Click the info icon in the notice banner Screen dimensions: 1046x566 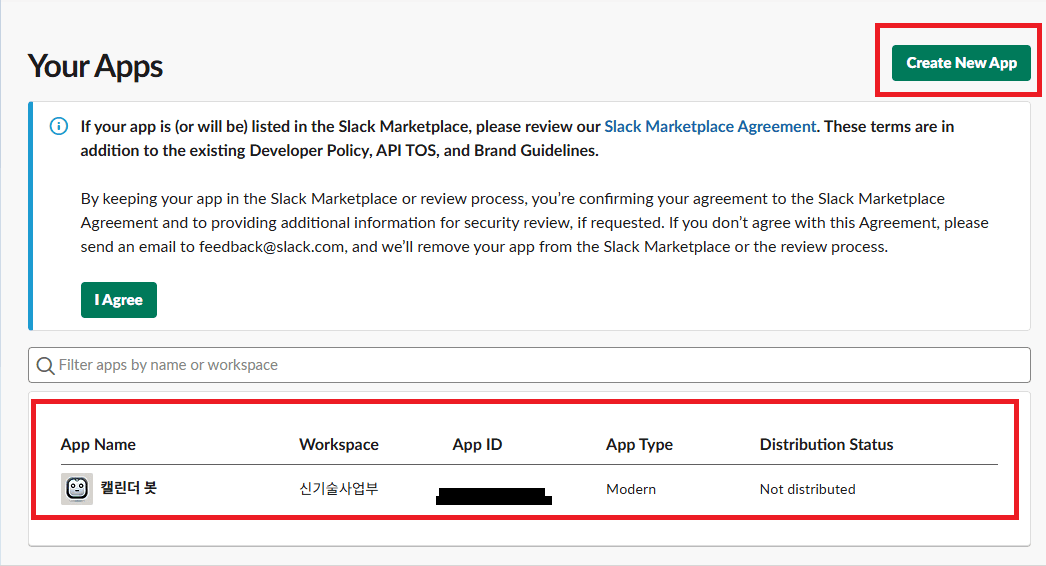point(59,127)
